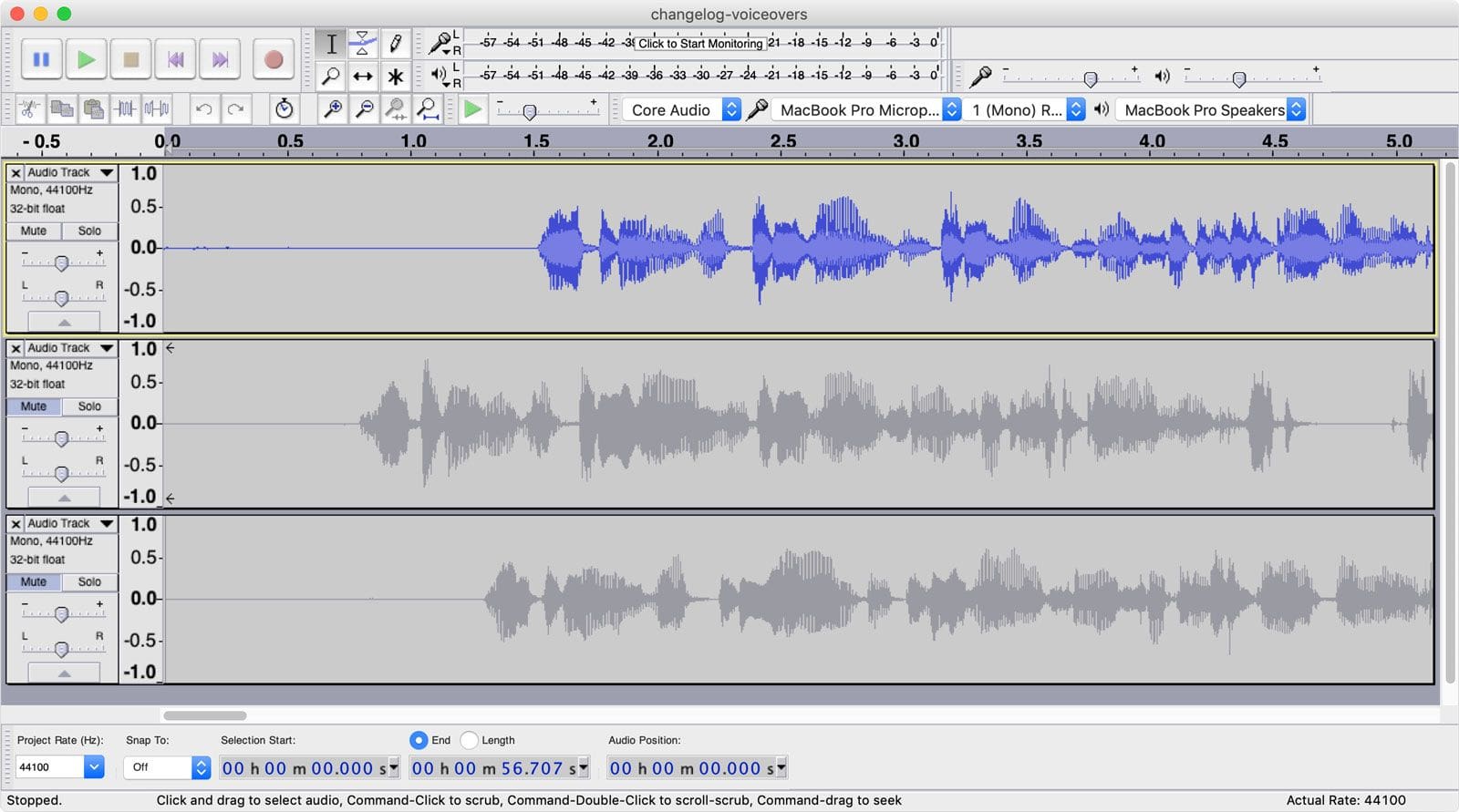The height and width of the screenshot is (812, 1459).
Task: Solo the first audio track
Action: (x=89, y=231)
